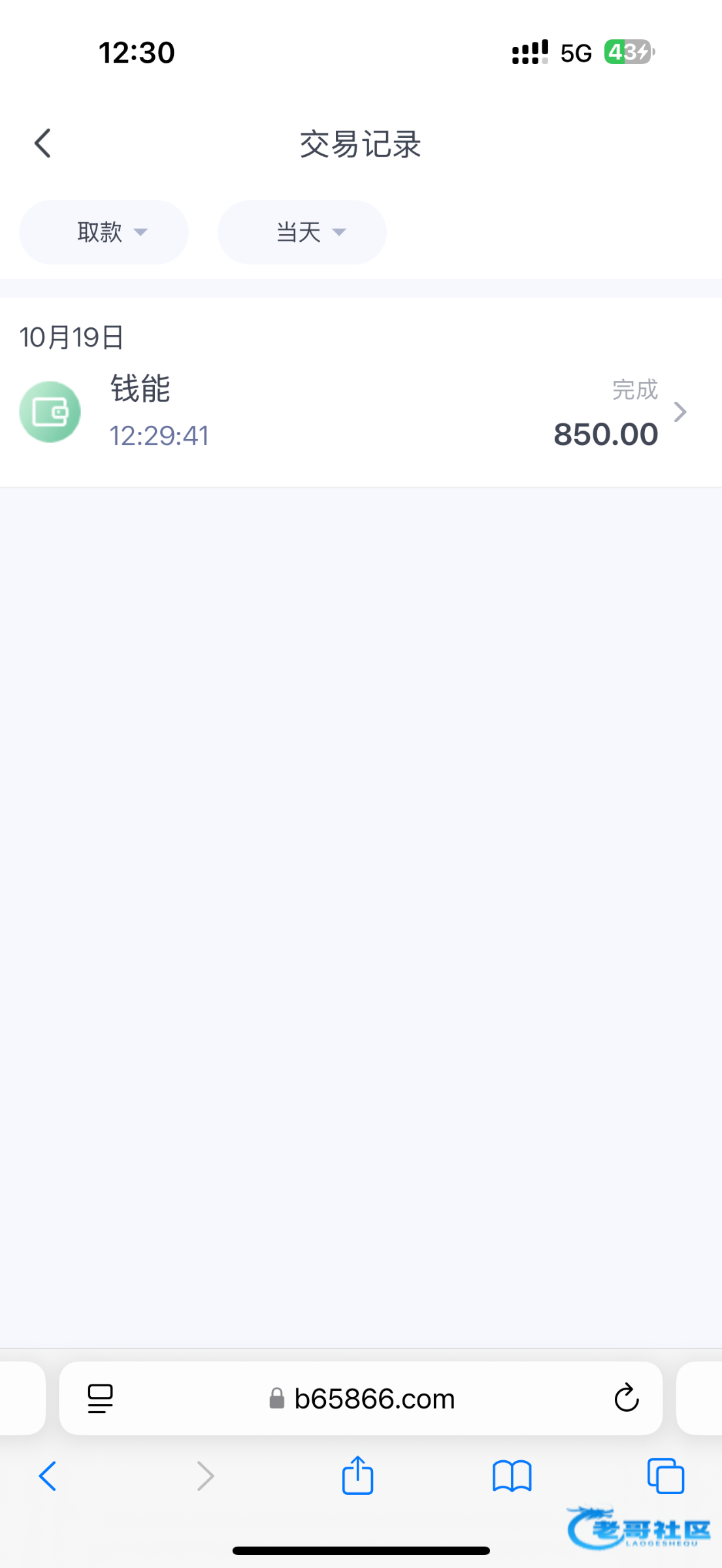Tap the battery indicator in status bar
Image resolution: width=722 pixels, height=1568 pixels.
click(629, 52)
